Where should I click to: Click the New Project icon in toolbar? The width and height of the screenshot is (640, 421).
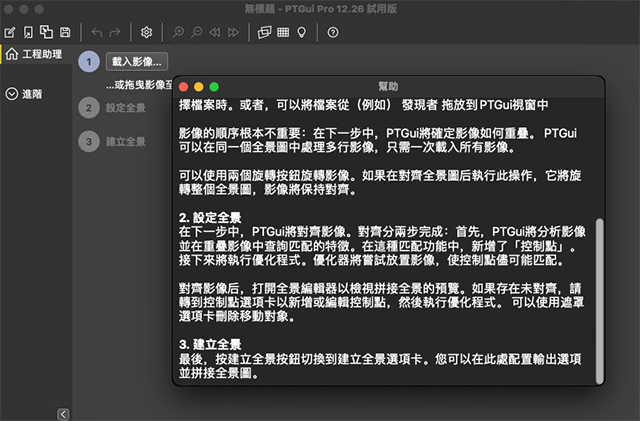(10, 32)
